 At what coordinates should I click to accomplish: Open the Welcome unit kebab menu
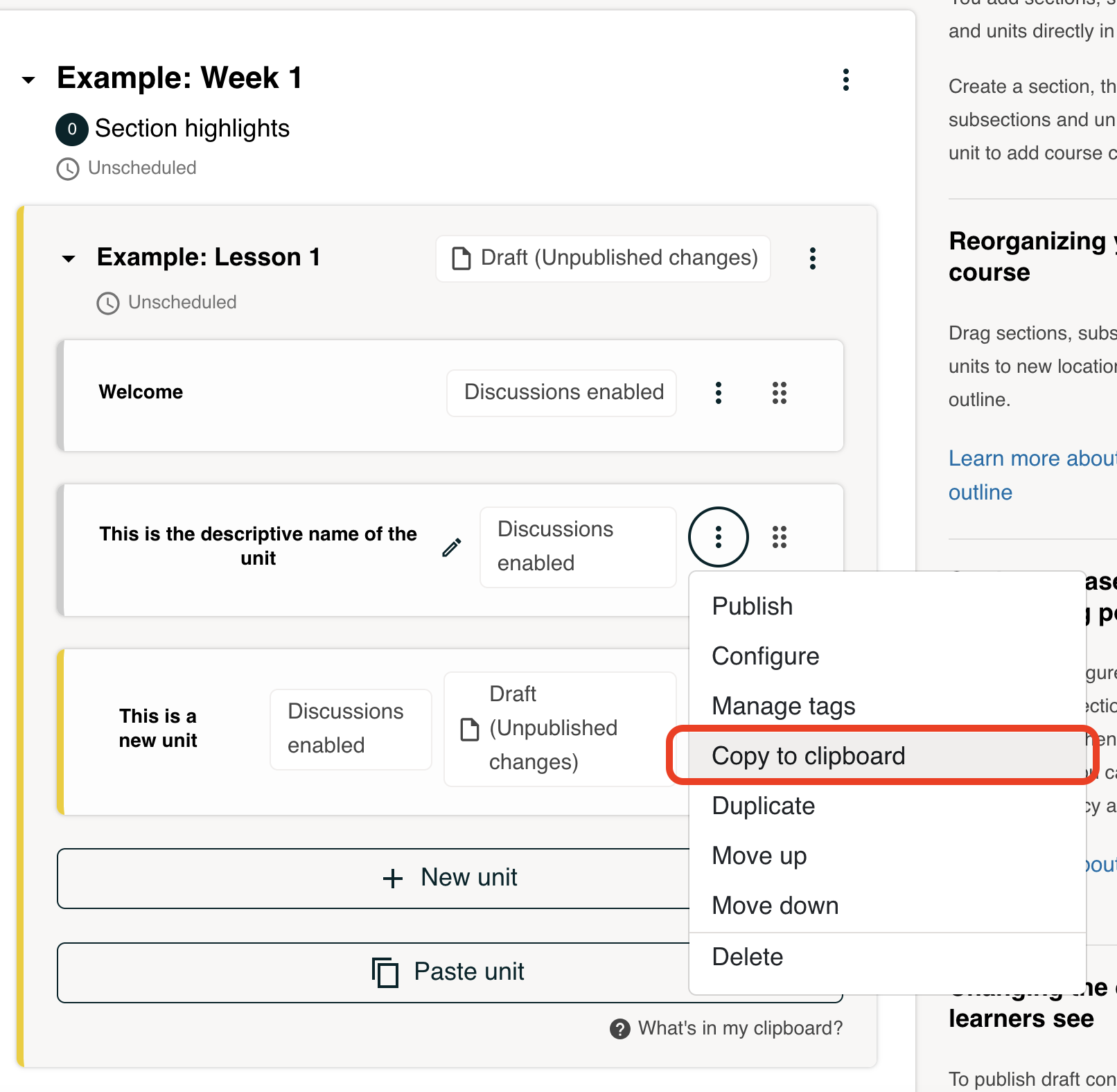pyautogui.click(x=718, y=393)
